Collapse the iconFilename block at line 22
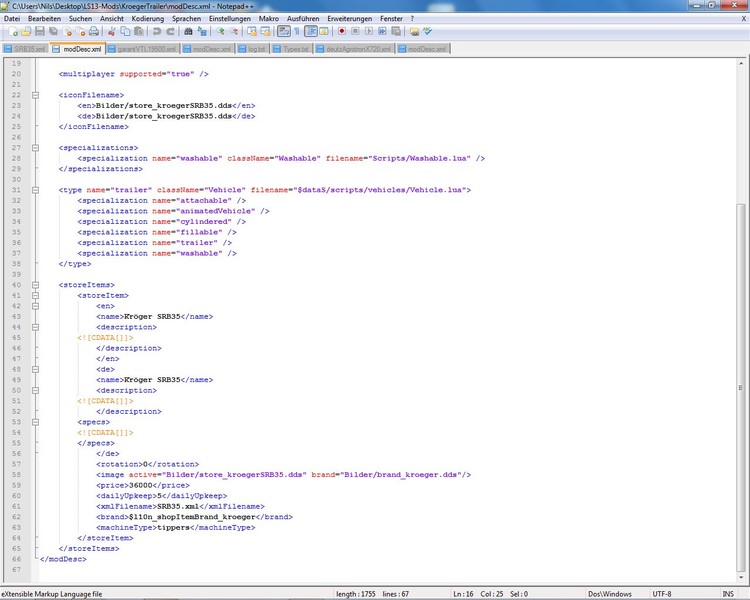Viewport: 750px width, 600px height. tap(35, 95)
